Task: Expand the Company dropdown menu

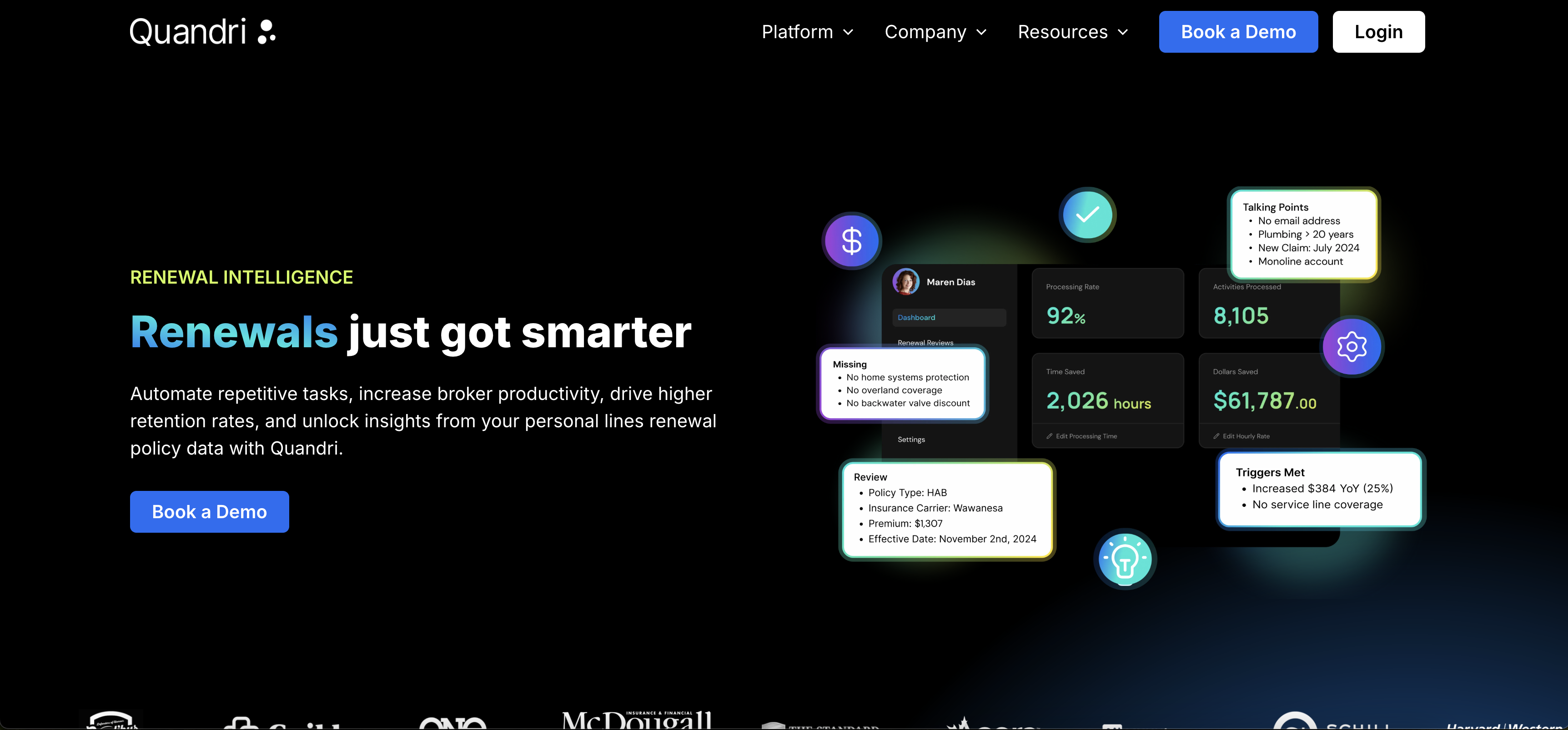Action: coord(935,32)
